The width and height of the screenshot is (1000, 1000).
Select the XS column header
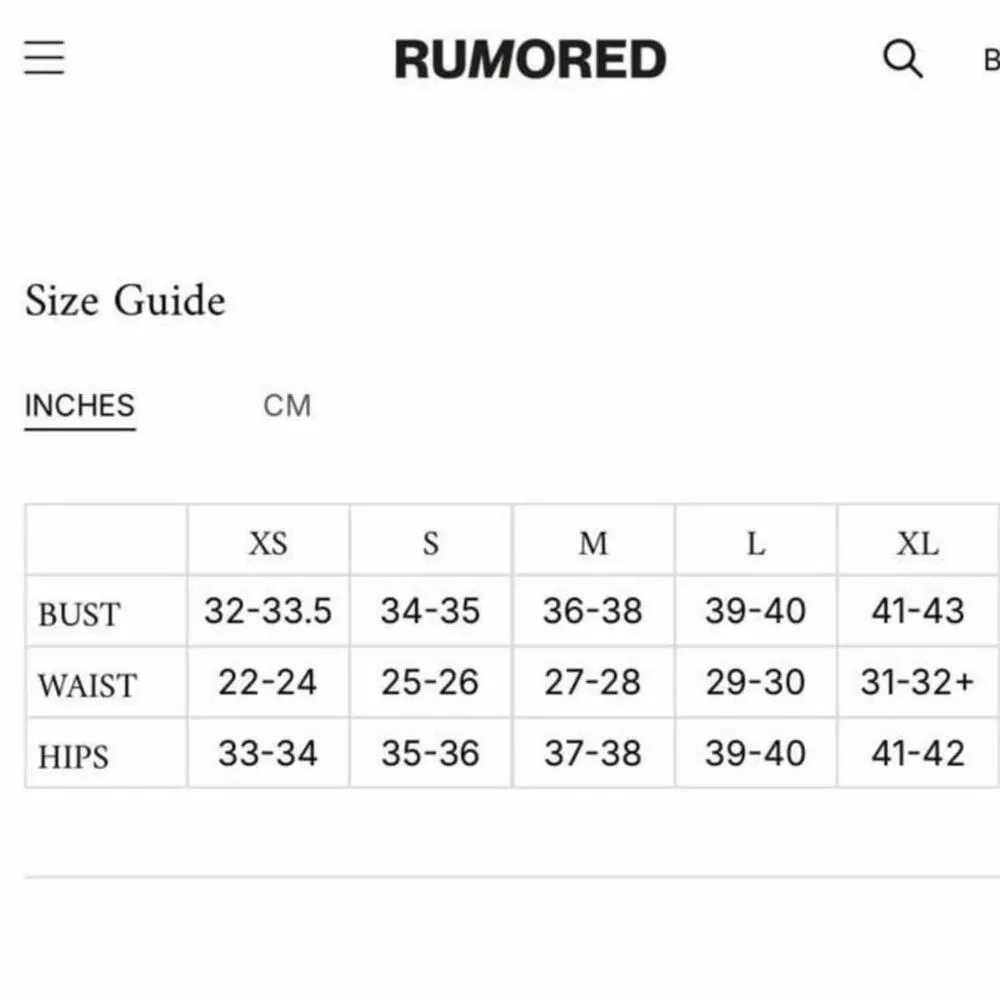point(268,543)
